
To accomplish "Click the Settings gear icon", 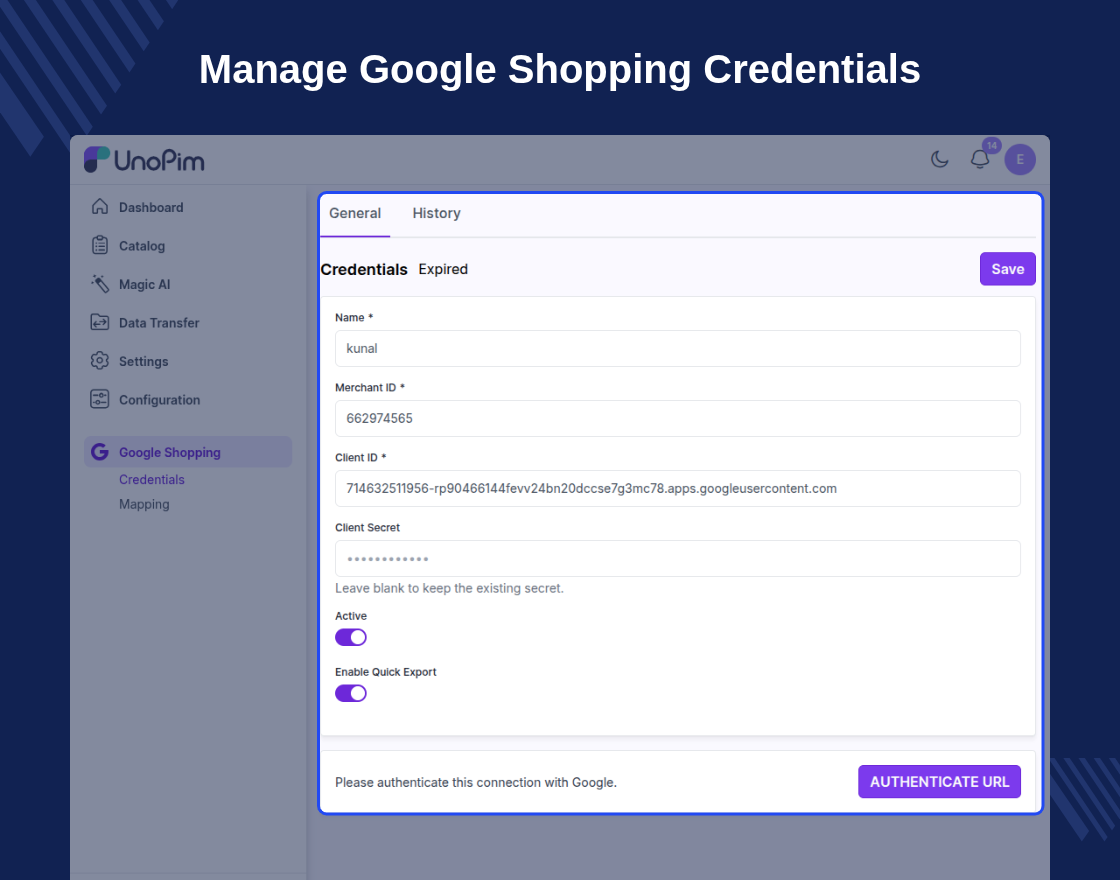I will coord(100,361).
